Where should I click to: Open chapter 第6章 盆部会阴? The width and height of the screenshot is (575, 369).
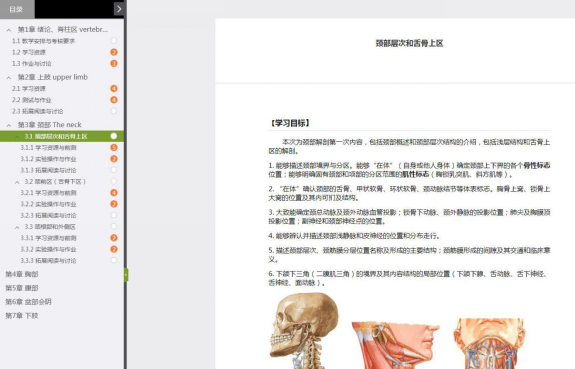[x=28, y=302]
